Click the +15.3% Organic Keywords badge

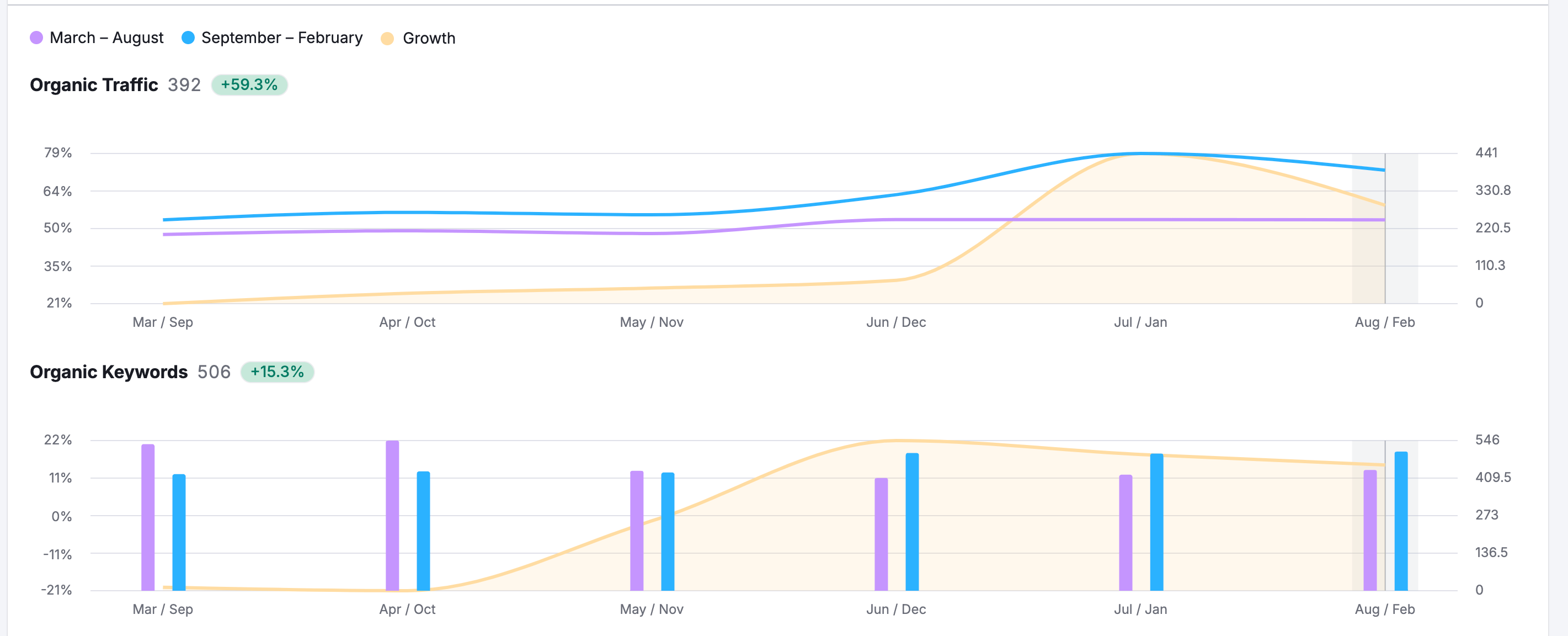[x=277, y=372]
